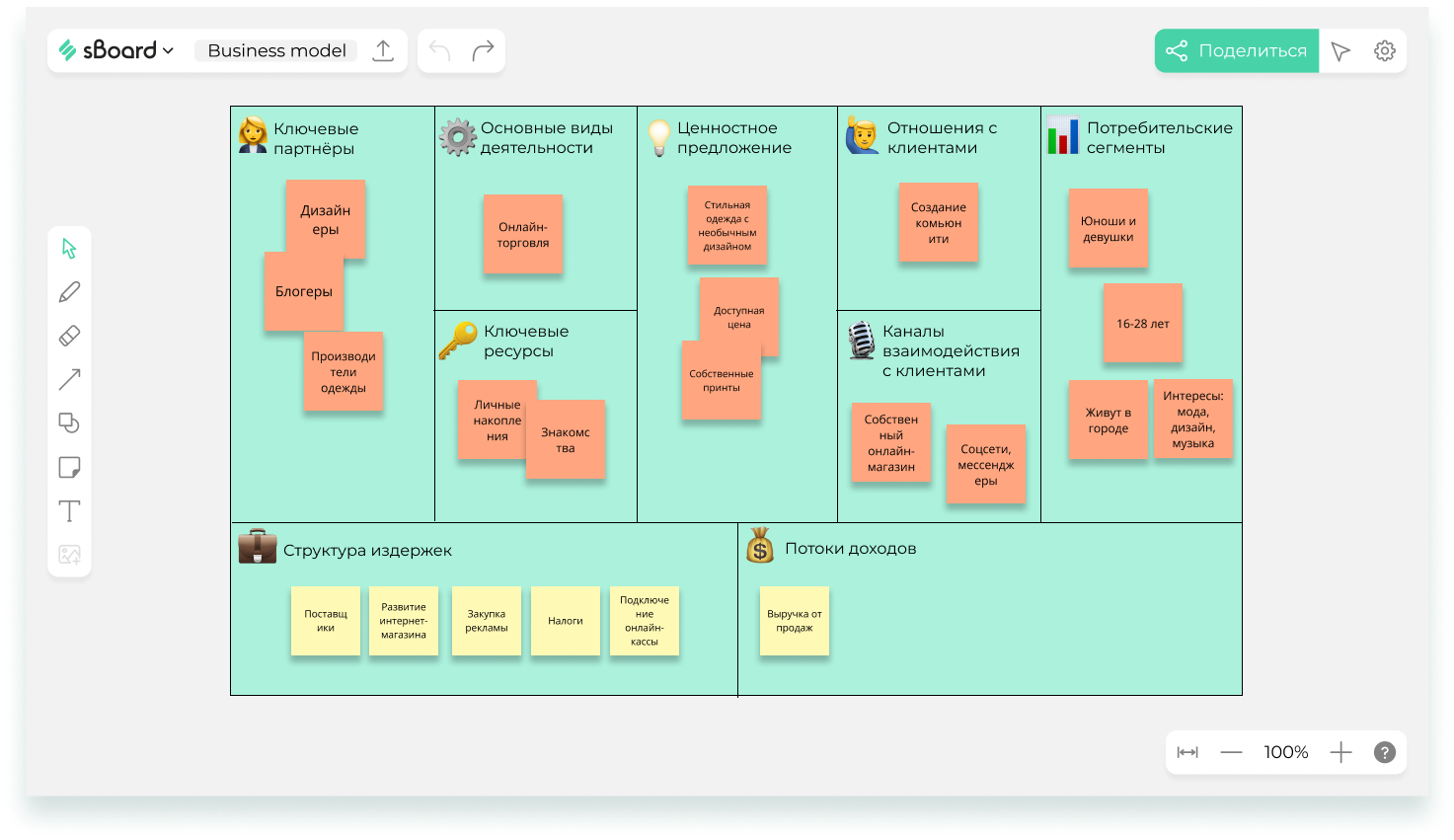
Task: Click the export/upload board icon
Action: tap(383, 50)
